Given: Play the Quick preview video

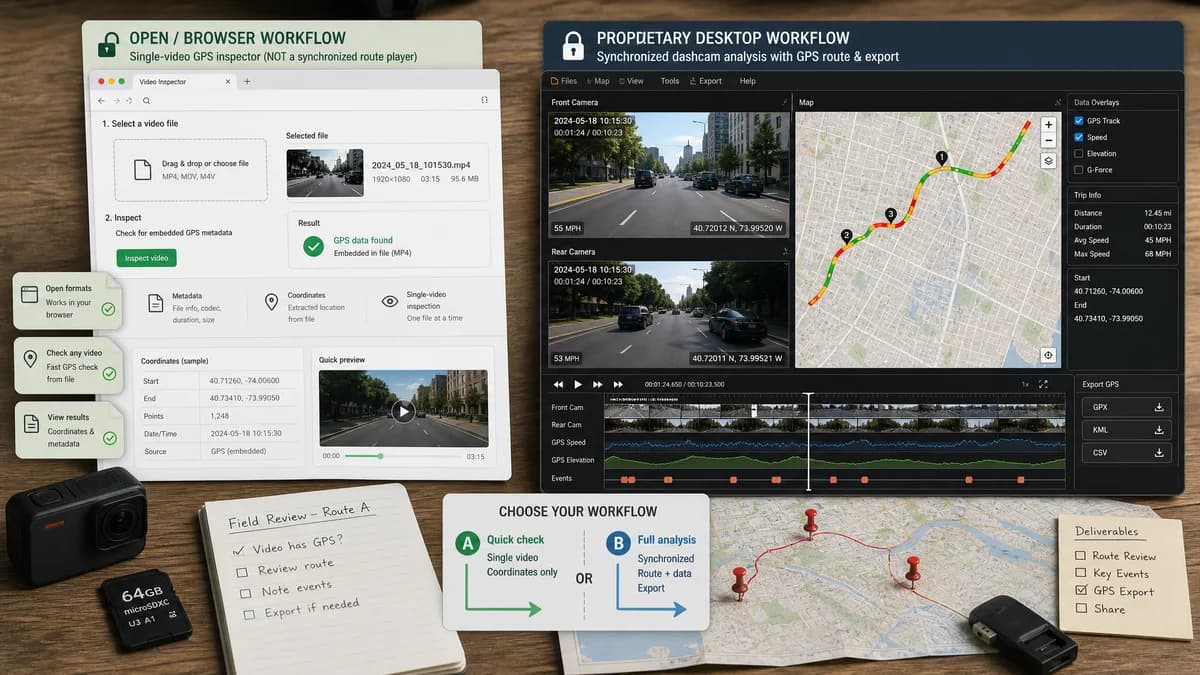Looking at the screenshot, I should 403,410.
